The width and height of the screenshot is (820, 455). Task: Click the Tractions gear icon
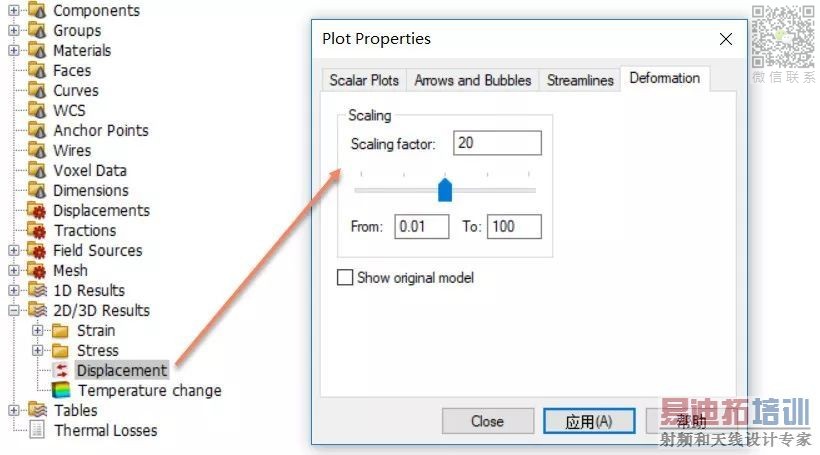(x=37, y=231)
